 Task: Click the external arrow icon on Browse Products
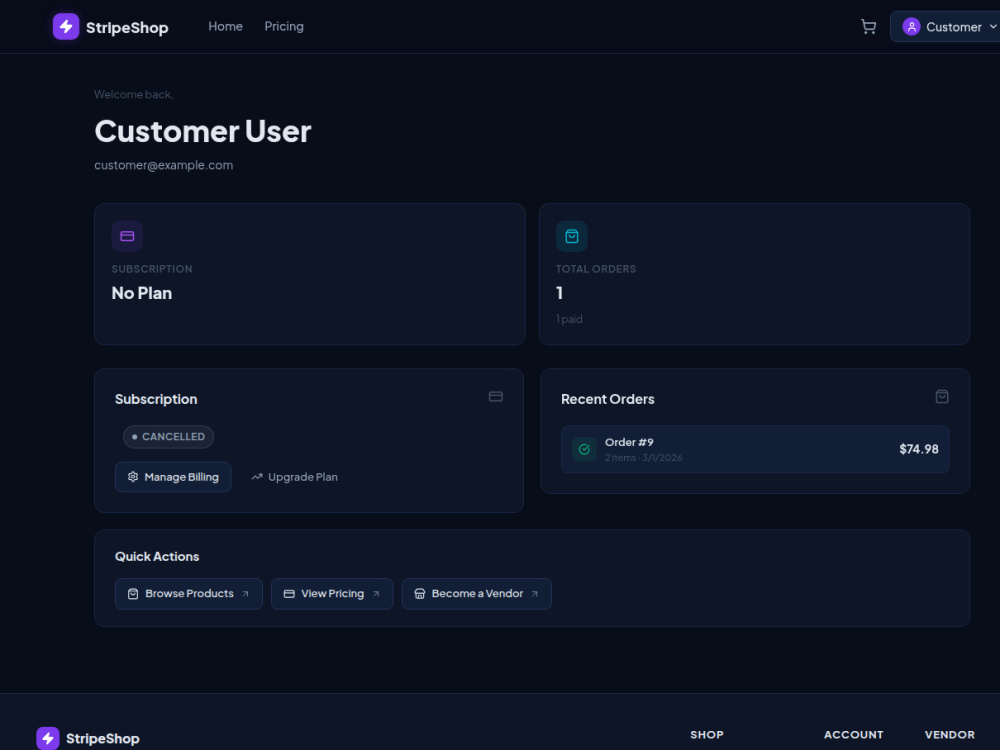coord(246,594)
